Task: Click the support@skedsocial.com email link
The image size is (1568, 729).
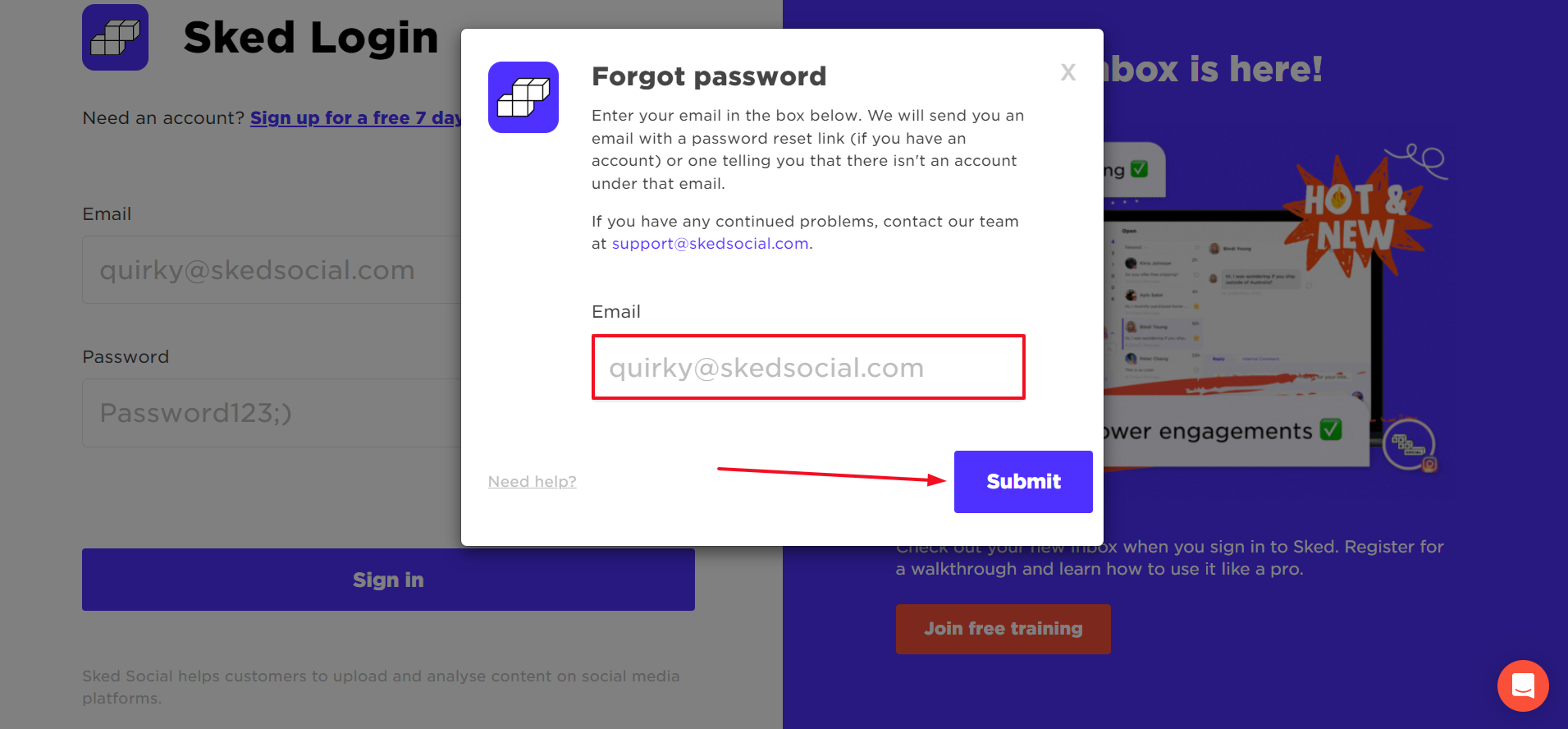Action: (x=711, y=244)
